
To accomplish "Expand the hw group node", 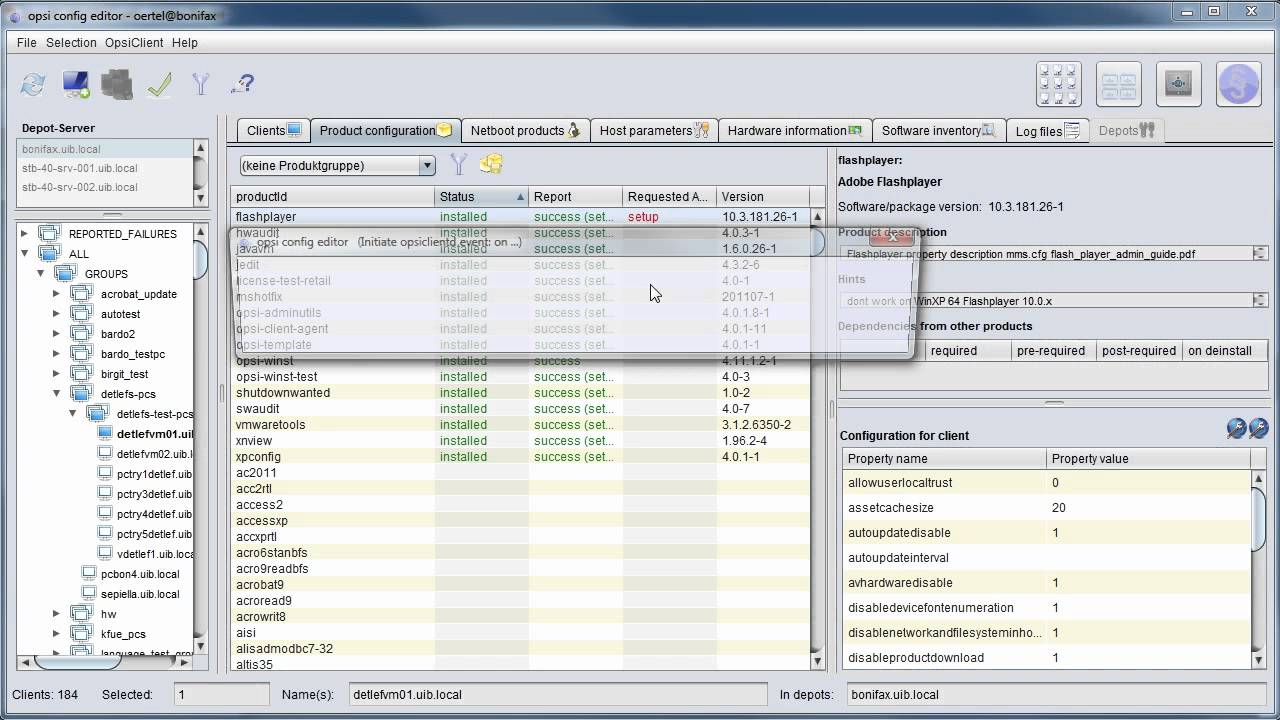I will [57, 614].
